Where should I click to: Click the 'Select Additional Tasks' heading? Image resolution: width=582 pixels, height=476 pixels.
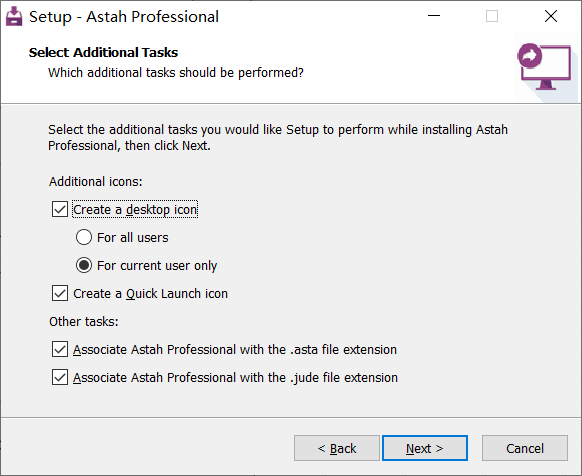[x=103, y=52]
